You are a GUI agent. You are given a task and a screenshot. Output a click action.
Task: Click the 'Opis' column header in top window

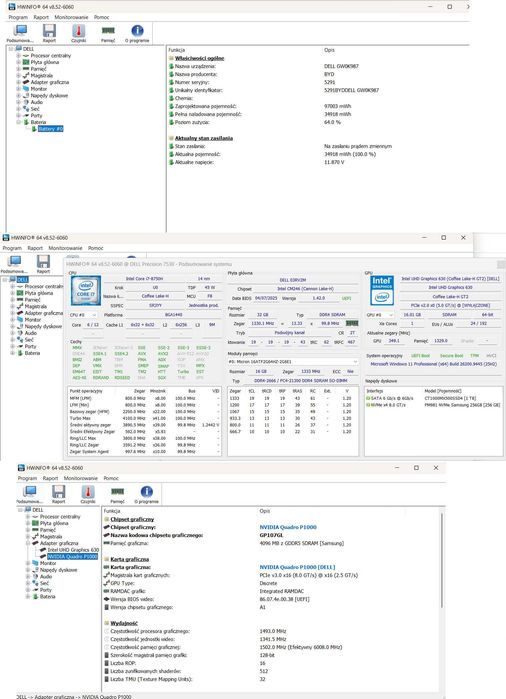pyautogui.click(x=329, y=50)
